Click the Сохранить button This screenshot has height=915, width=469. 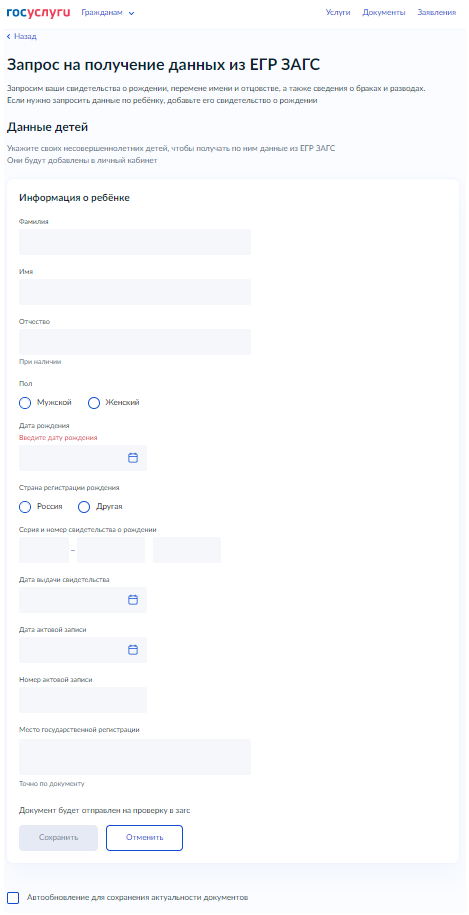(58, 838)
